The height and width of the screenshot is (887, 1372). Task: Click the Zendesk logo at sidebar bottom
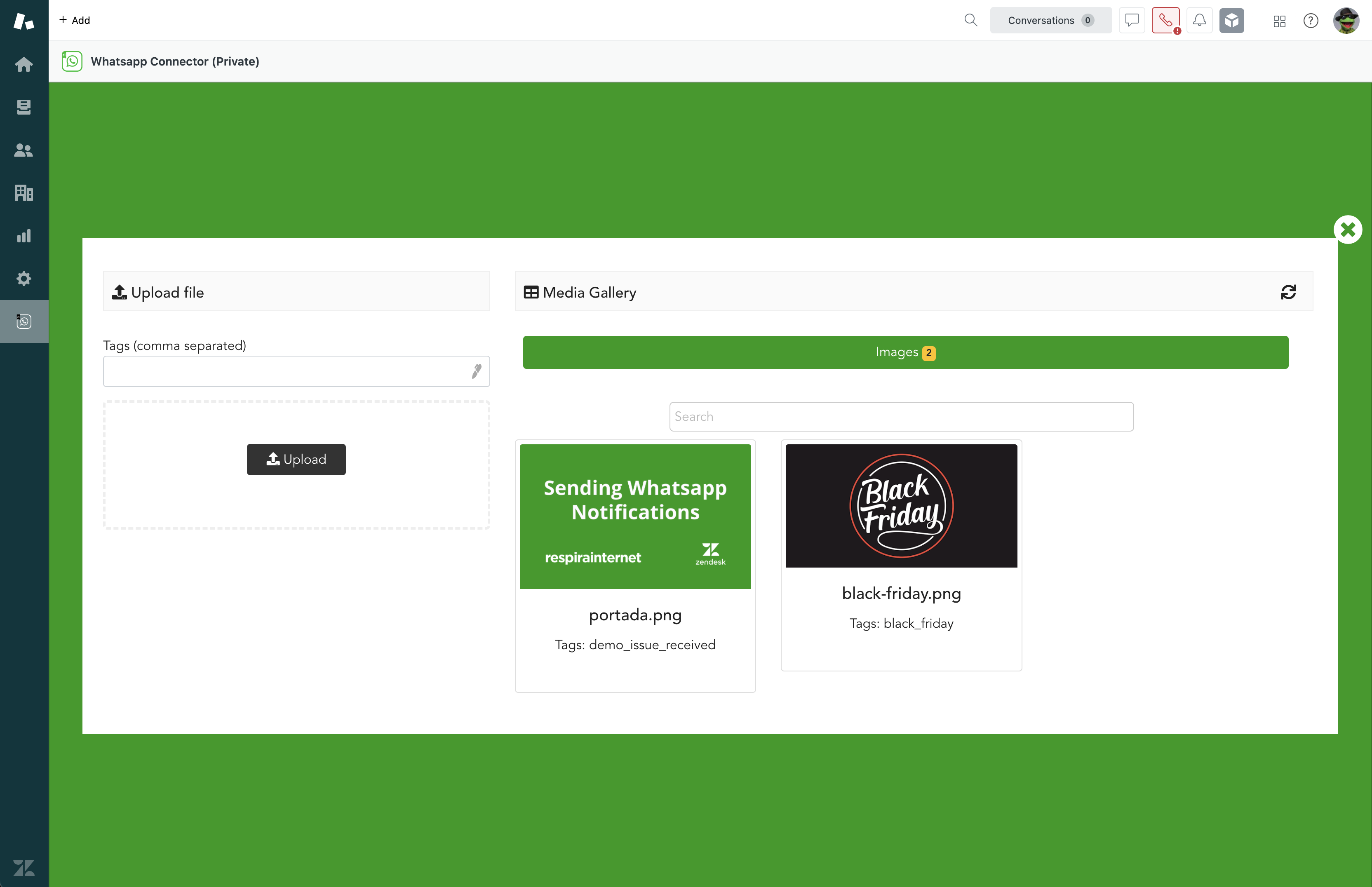23,867
